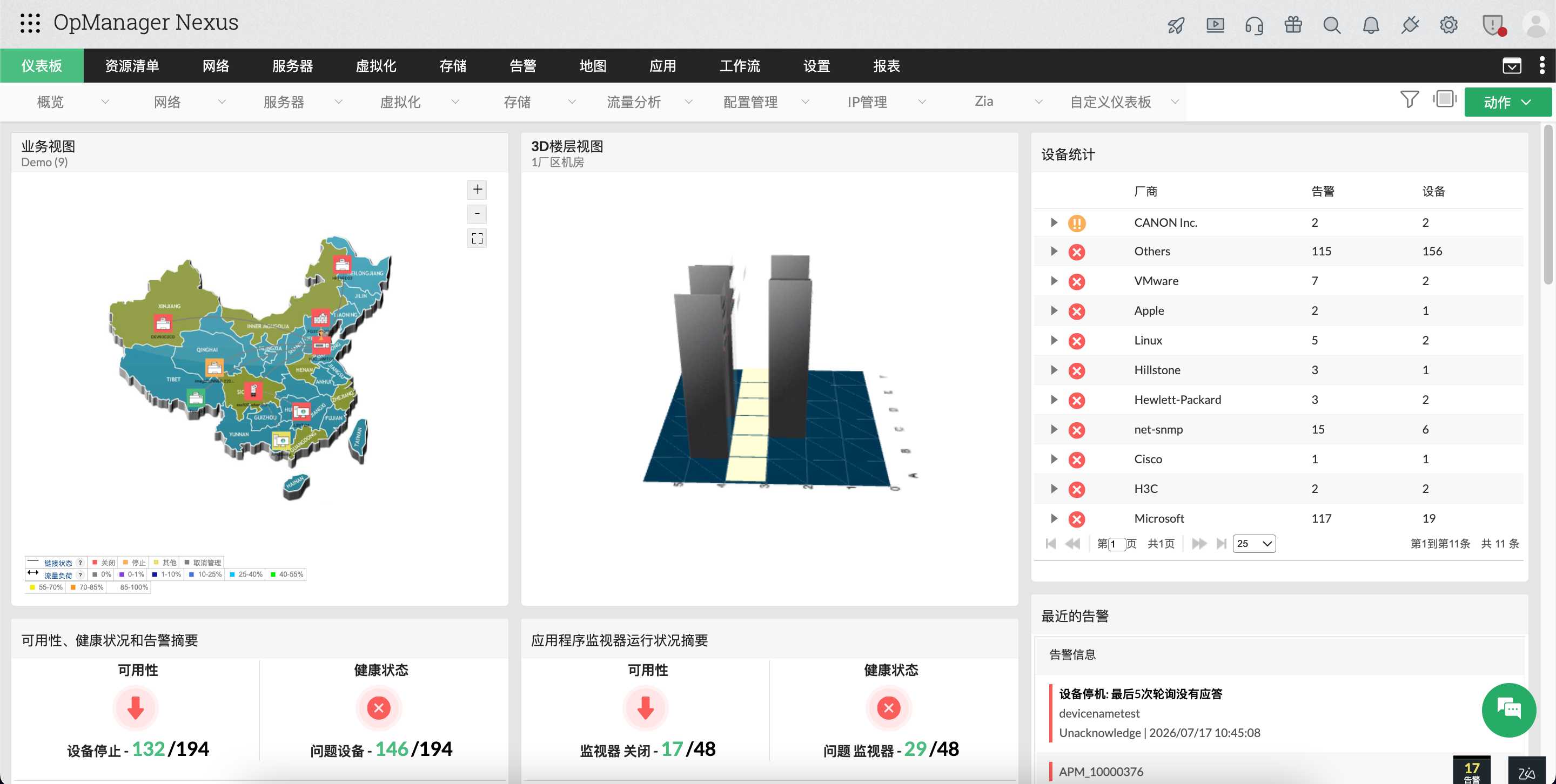Click the page vertical scrollbar
The image size is (1556, 784).
(x=1547, y=205)
